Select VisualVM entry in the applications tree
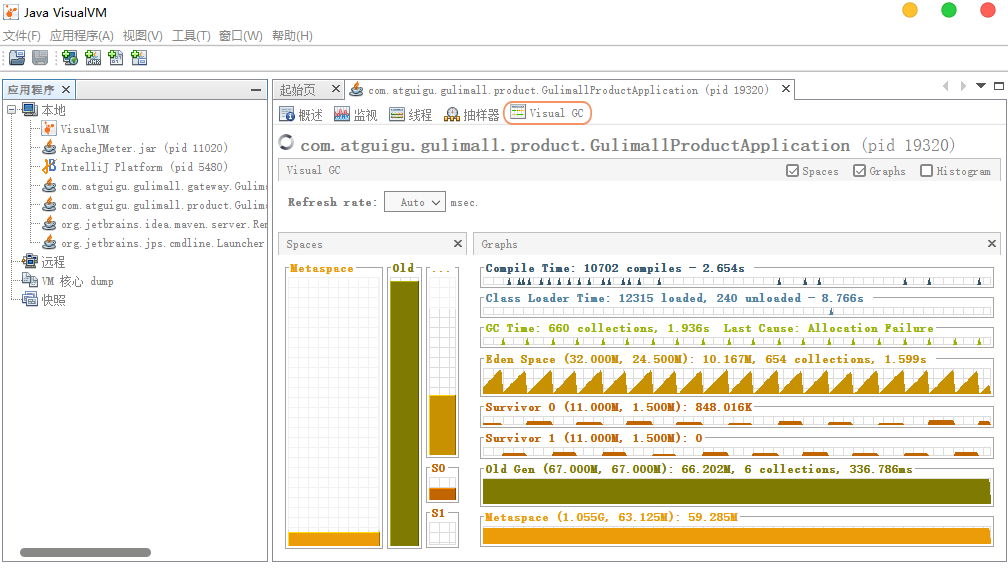The width and height of the screenshot is (1008, 588). tap(84, 129)
